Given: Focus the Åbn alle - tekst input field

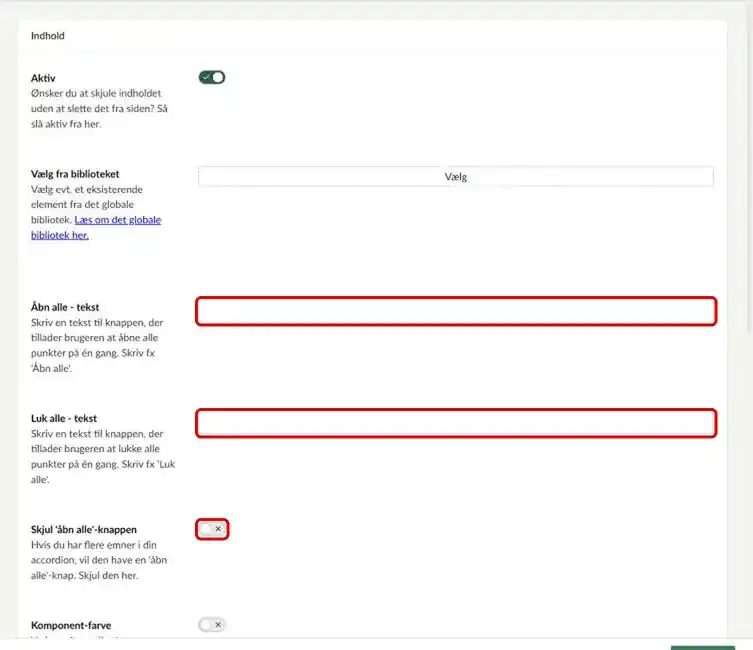Looking at the screenshot, I should (456, 311).
